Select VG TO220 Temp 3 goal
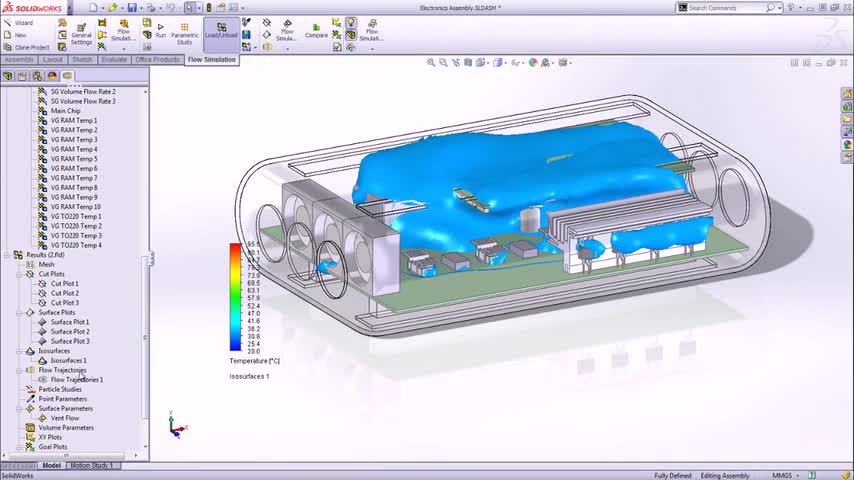The width and height of the screenshot is (854, 480). pyautogui.click(x=76, y=235)
